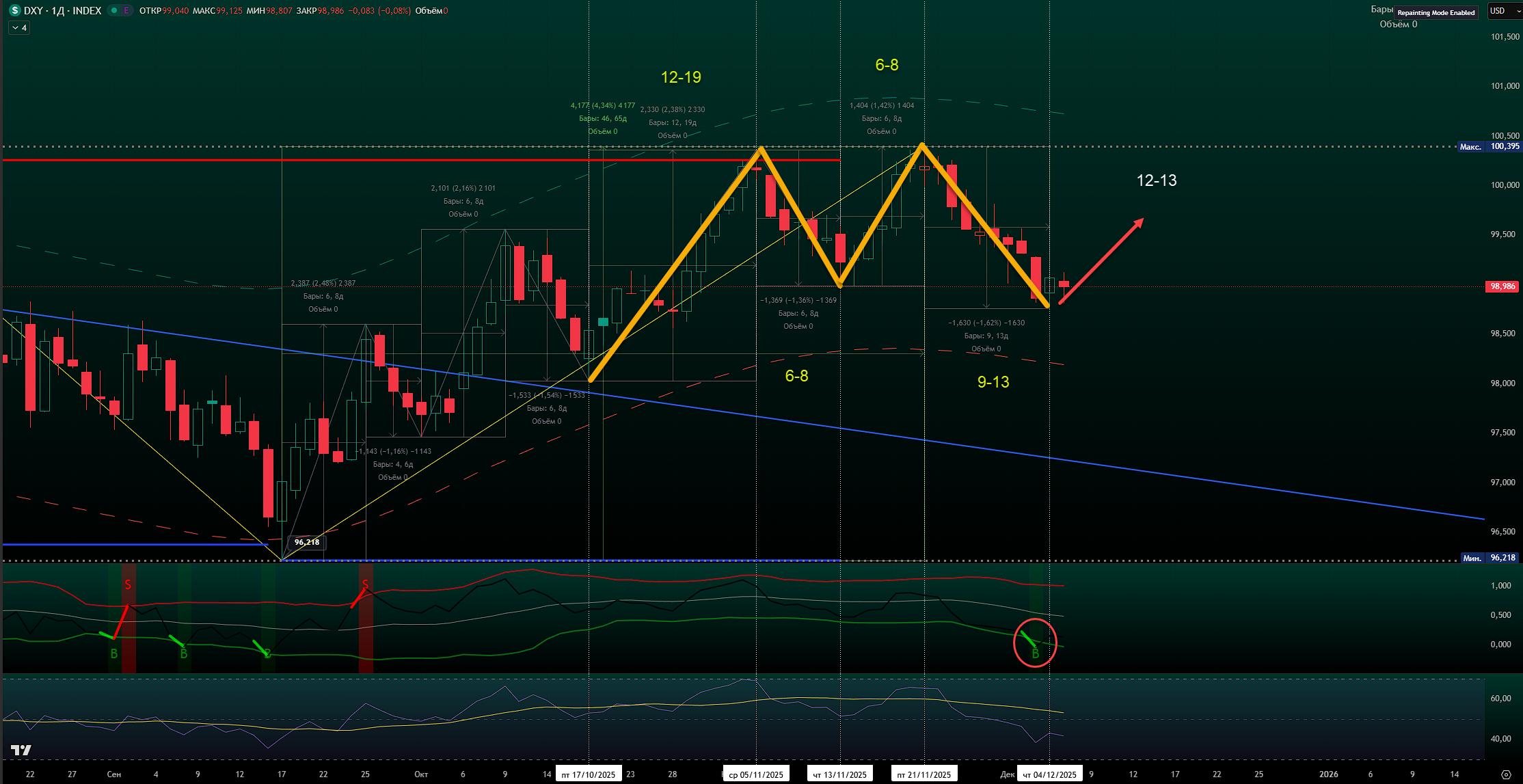Click the Repainting Mode Enabled label
The height and width of the screenshot is (784, 1523).
(x=1436, y=12)
